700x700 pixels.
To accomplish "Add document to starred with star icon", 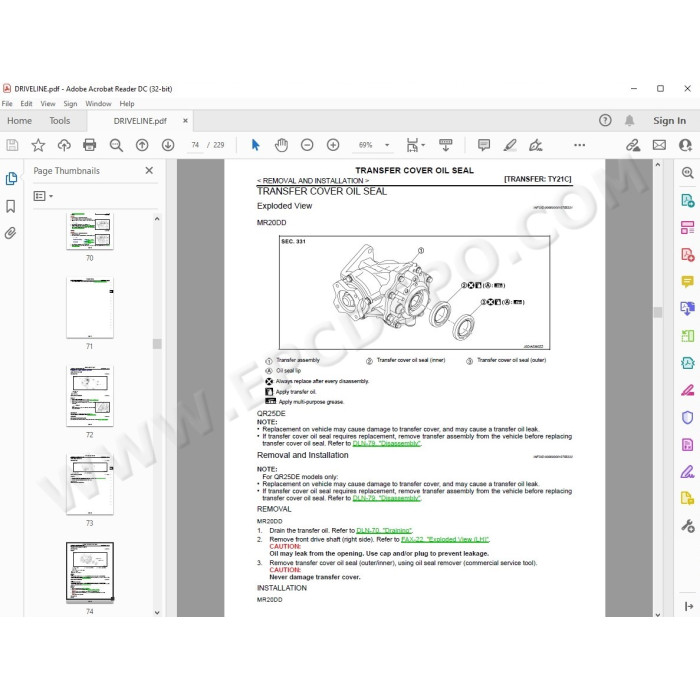I will pos(38,145).
